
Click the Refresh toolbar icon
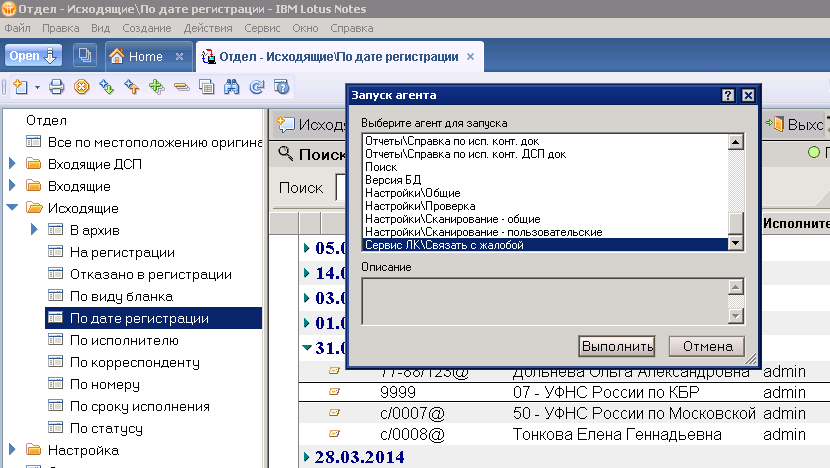[x=257, y=87]
